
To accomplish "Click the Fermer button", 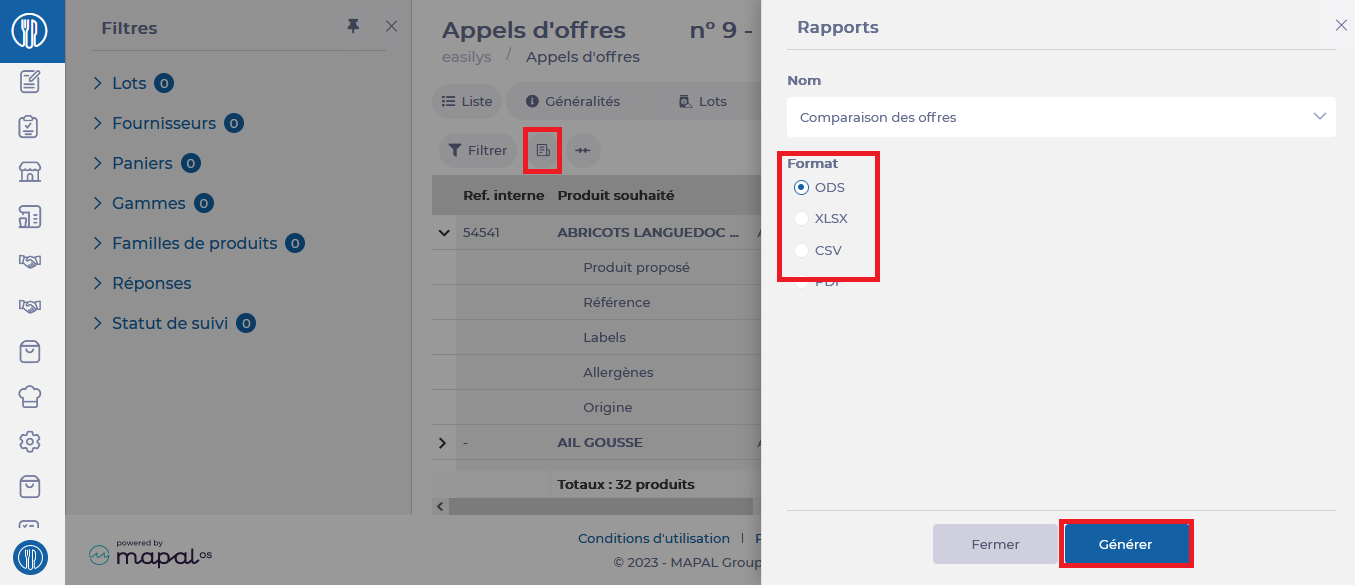I will (995, 544).
